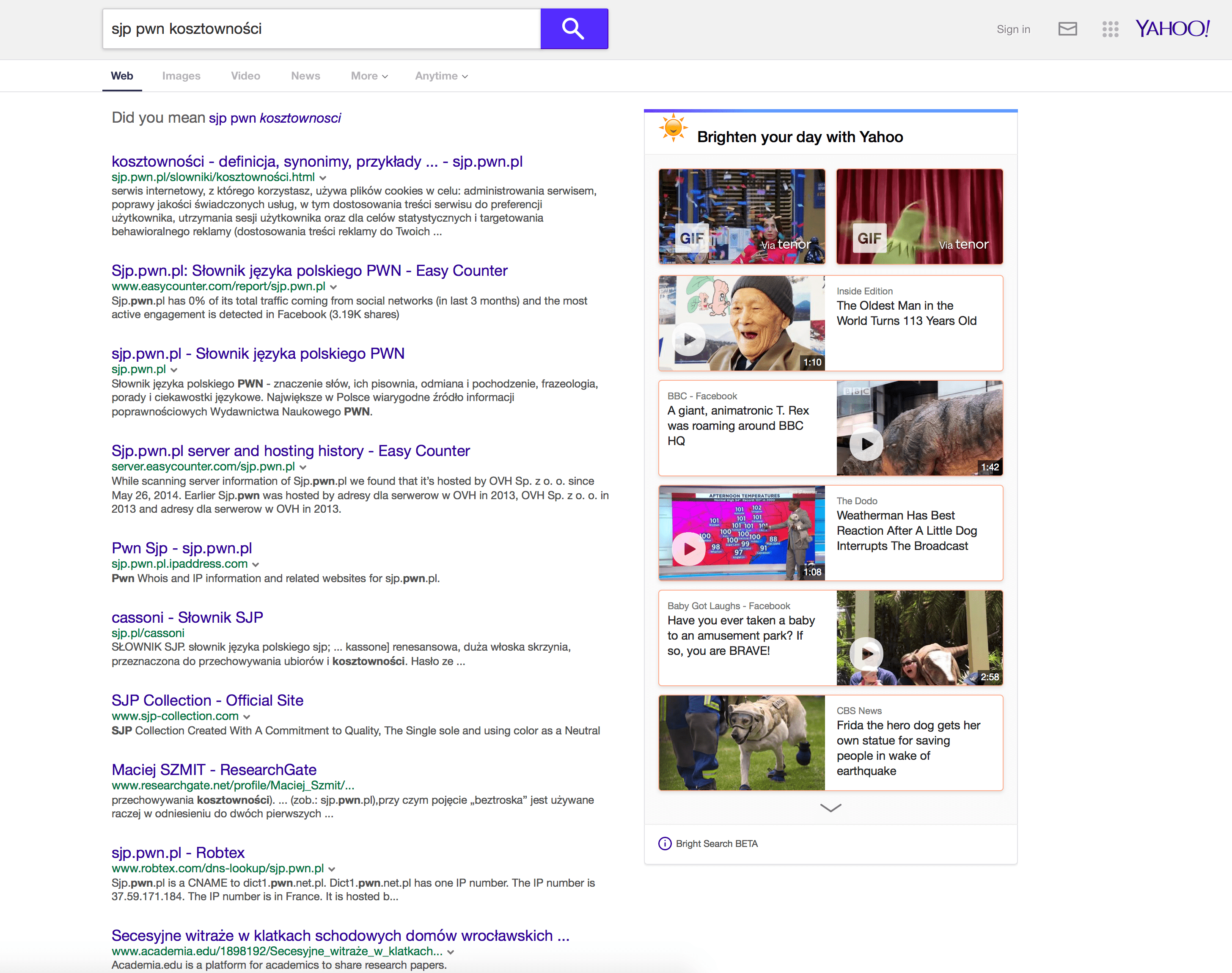Click the Bright Search info icon

pyautogui.click(x=665, y=844)
